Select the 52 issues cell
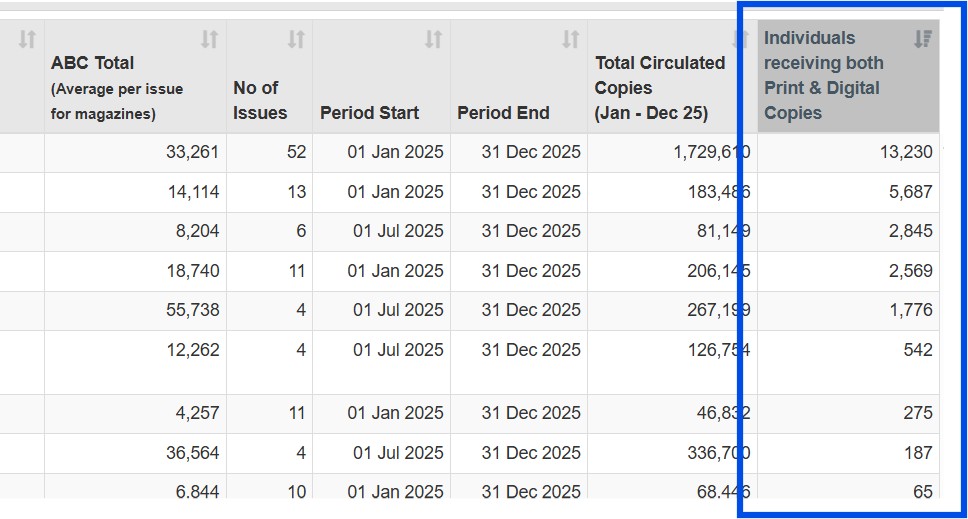968x519 pixels. tap(296, 152)
